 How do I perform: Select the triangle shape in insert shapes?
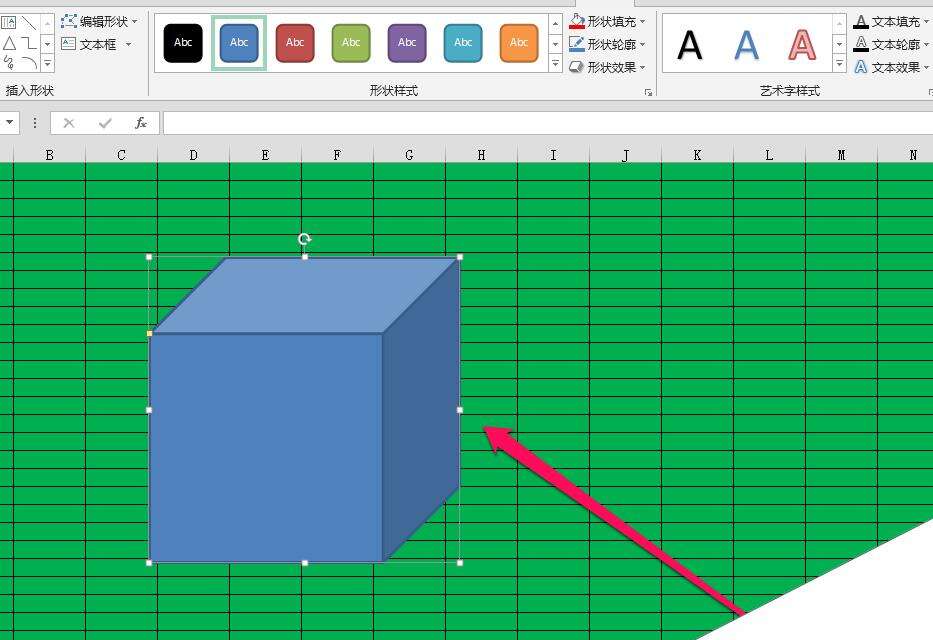pyautogui.click(x=9, y=43)
